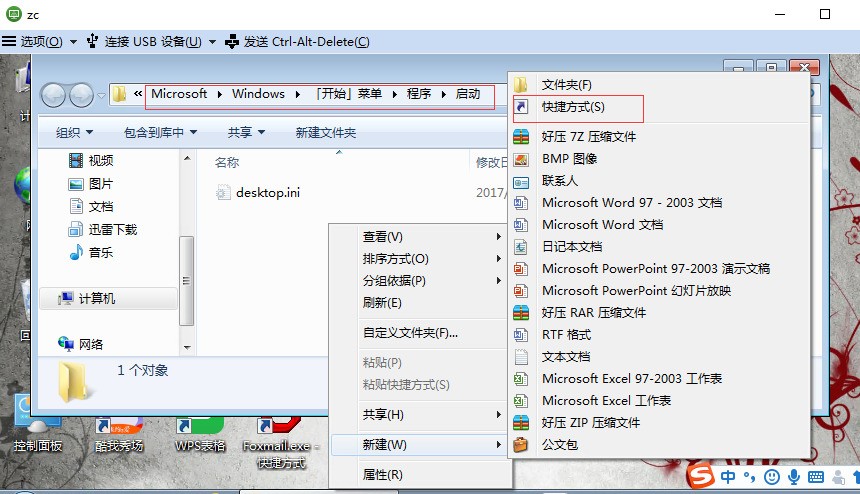The height and width of the screenshot is (494, 860).
Task: Click the desktop.ini file name
Action: coord(268,192)
